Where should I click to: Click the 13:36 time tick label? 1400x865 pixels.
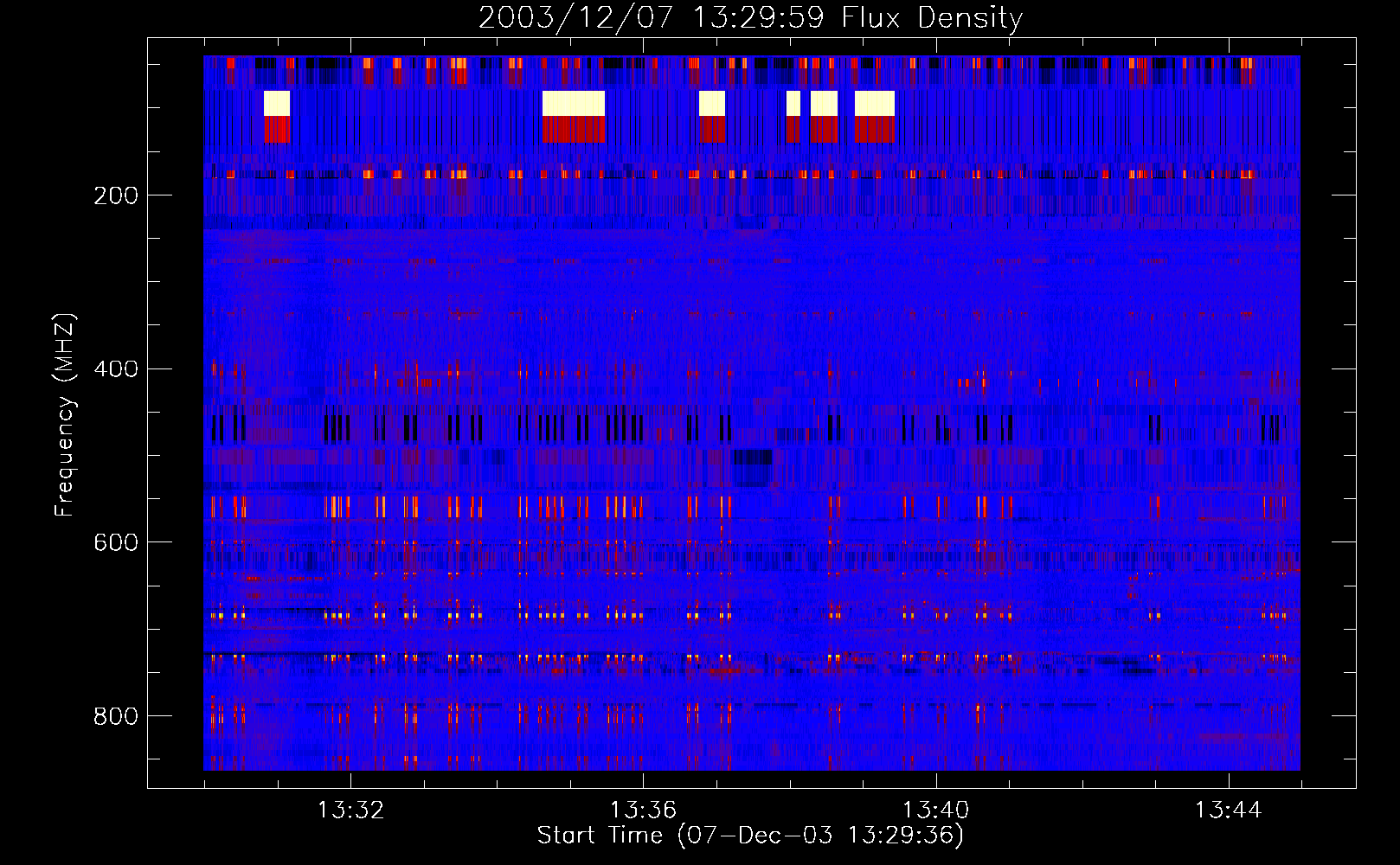pyautogui.click(x=643, y=811)
